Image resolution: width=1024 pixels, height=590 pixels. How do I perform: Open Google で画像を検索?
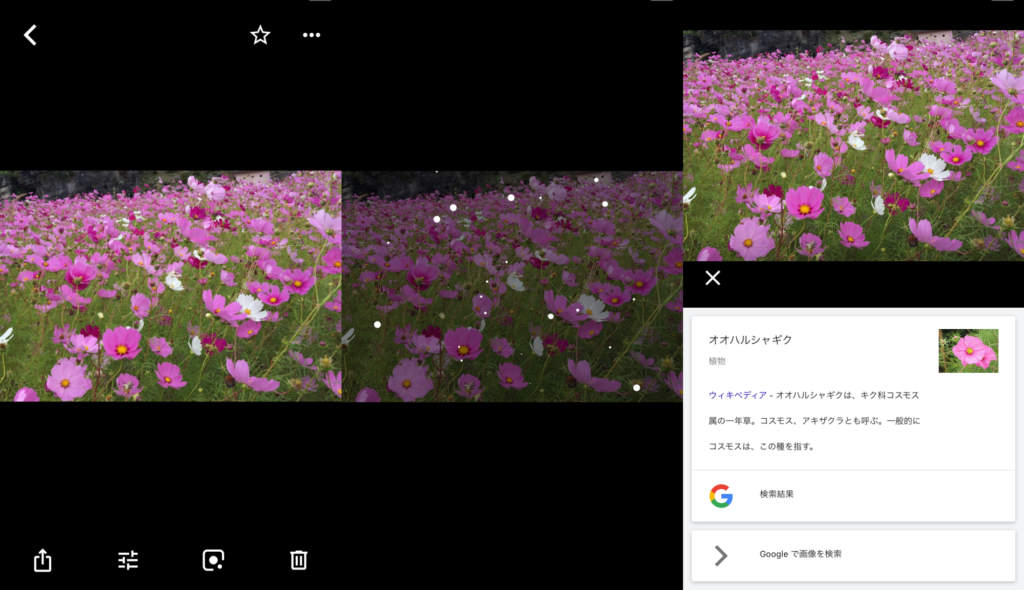click(x=853, y=555)
